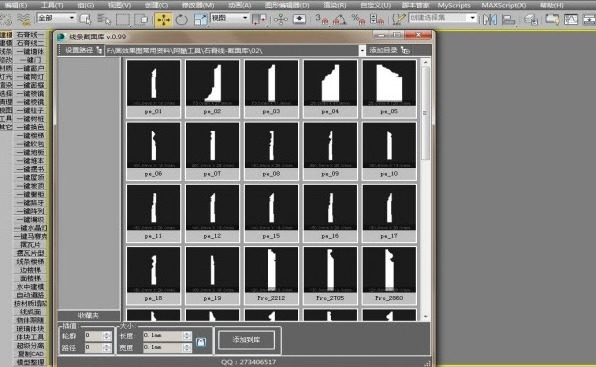Open the 视图(V) menu
596x367 pixels.
point(119,5)
